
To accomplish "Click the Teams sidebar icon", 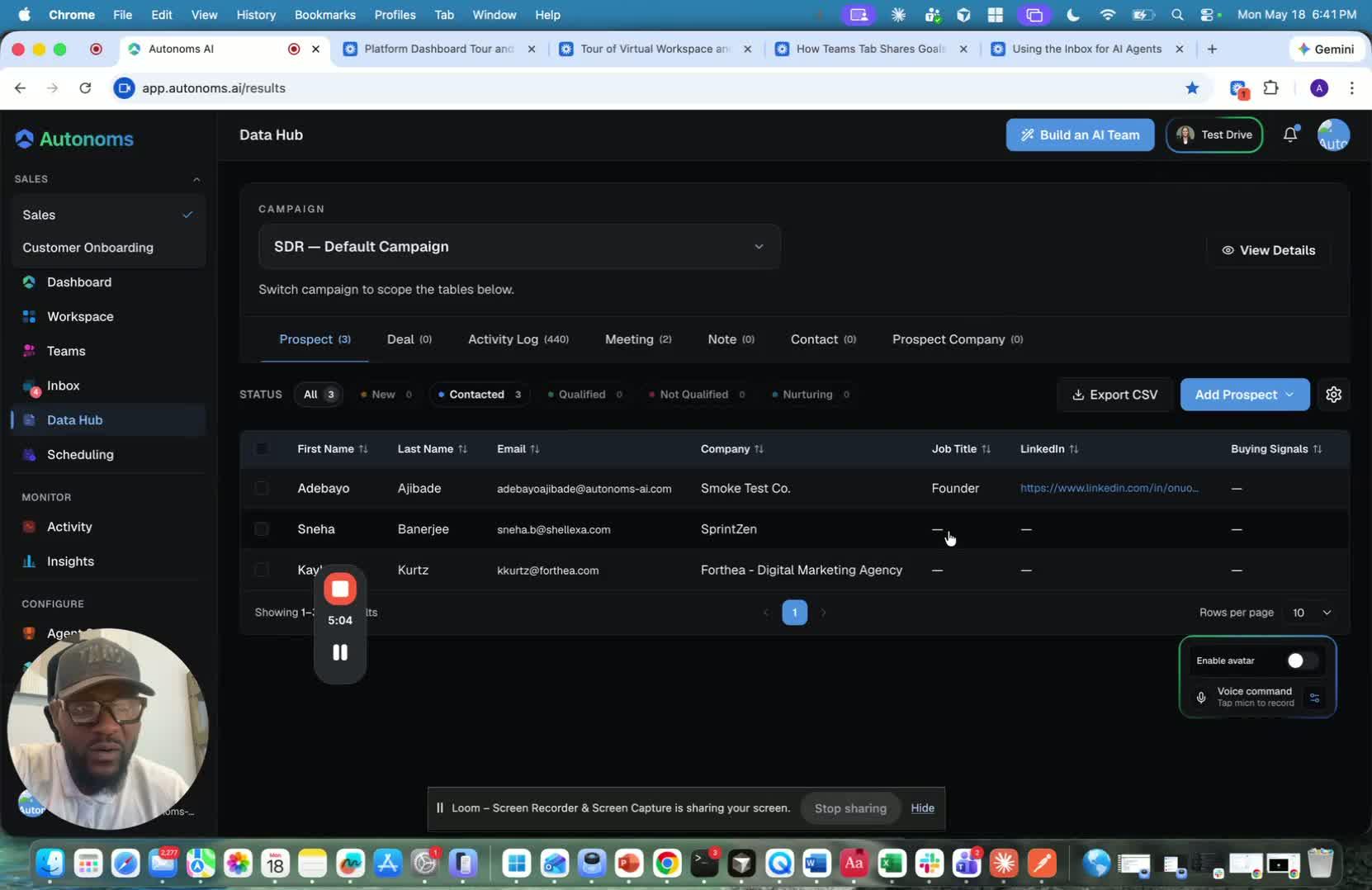I will coord(29,351).
